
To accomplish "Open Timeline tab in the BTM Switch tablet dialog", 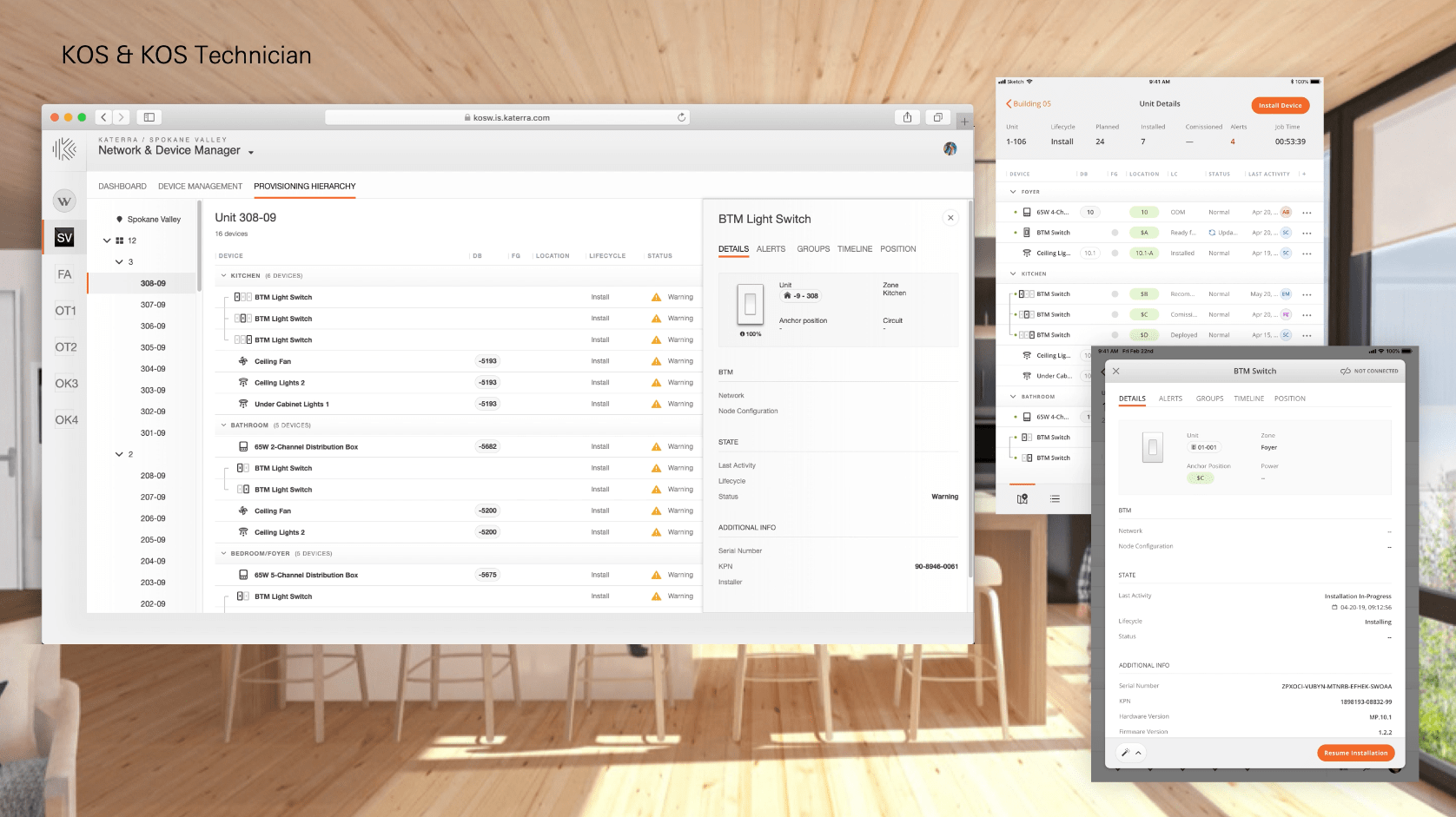I will (x=1249, y=399).
